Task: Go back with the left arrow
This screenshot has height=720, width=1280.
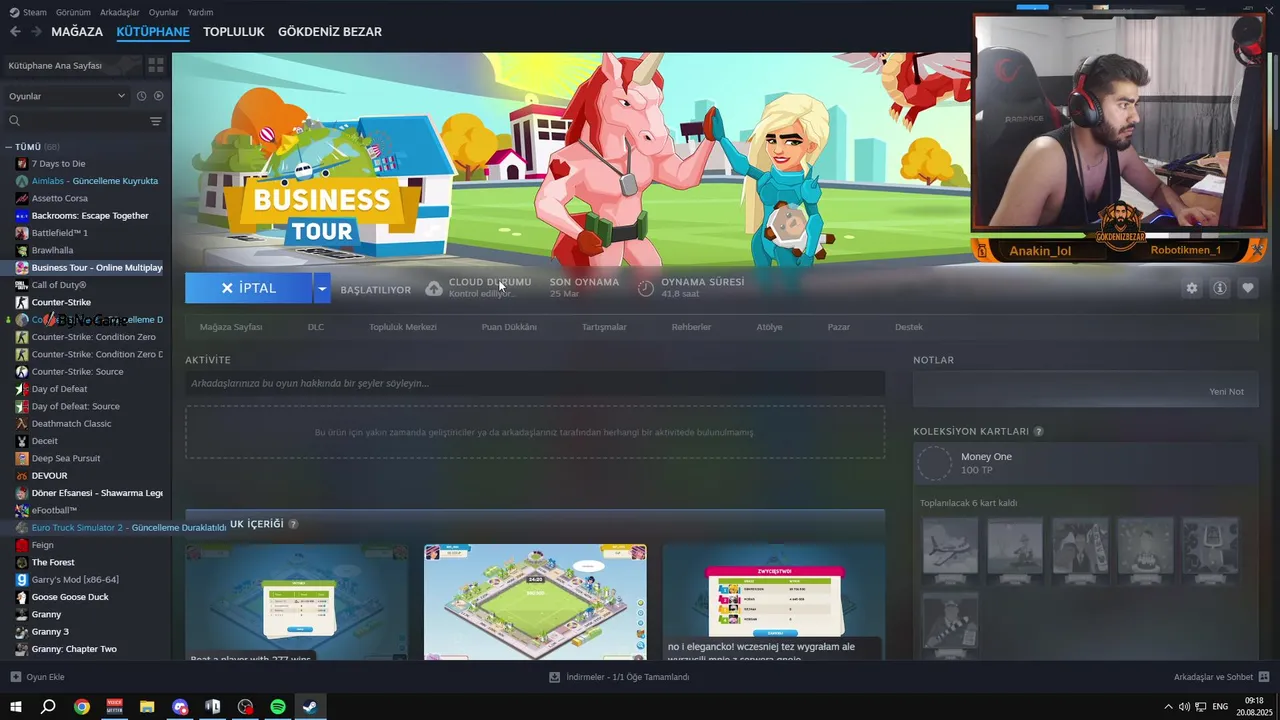Action: 15,32
